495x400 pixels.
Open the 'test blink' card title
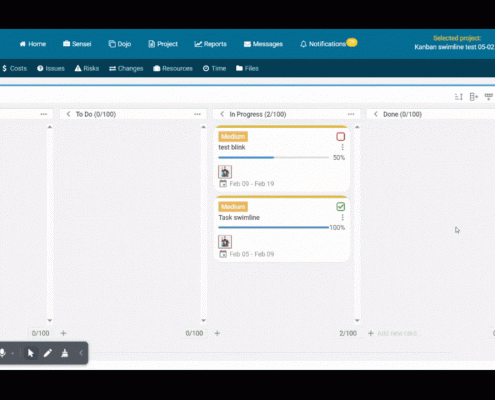(232, 147)
